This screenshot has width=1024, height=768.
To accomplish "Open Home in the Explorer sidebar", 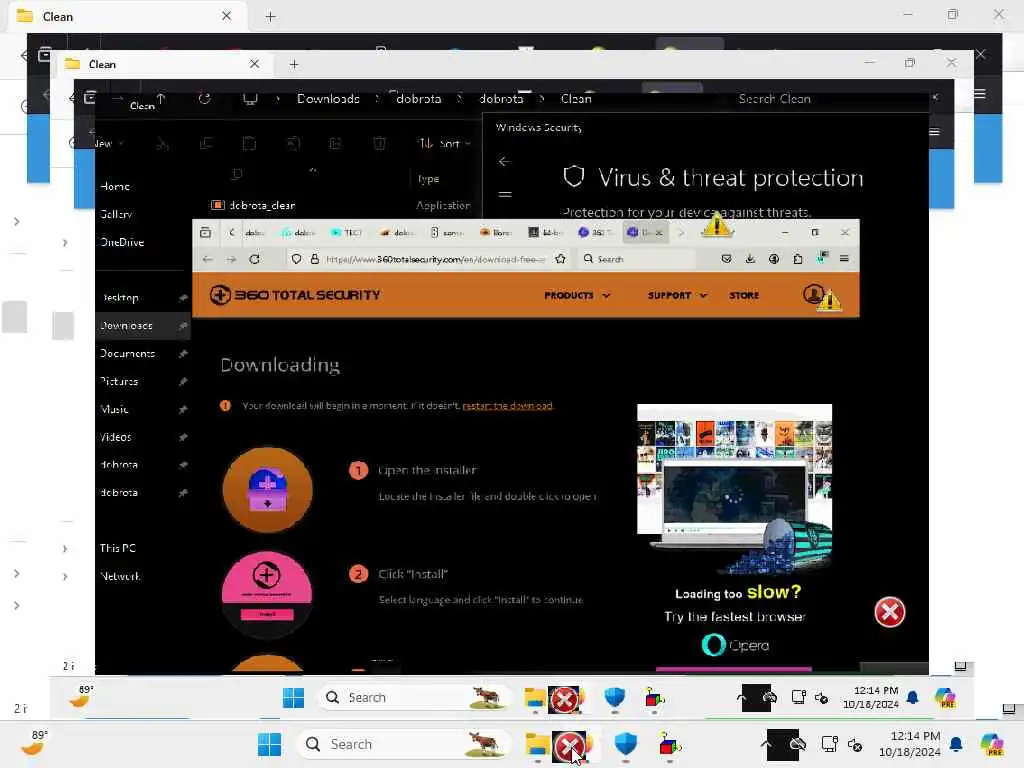I will (x=116, y=186).
